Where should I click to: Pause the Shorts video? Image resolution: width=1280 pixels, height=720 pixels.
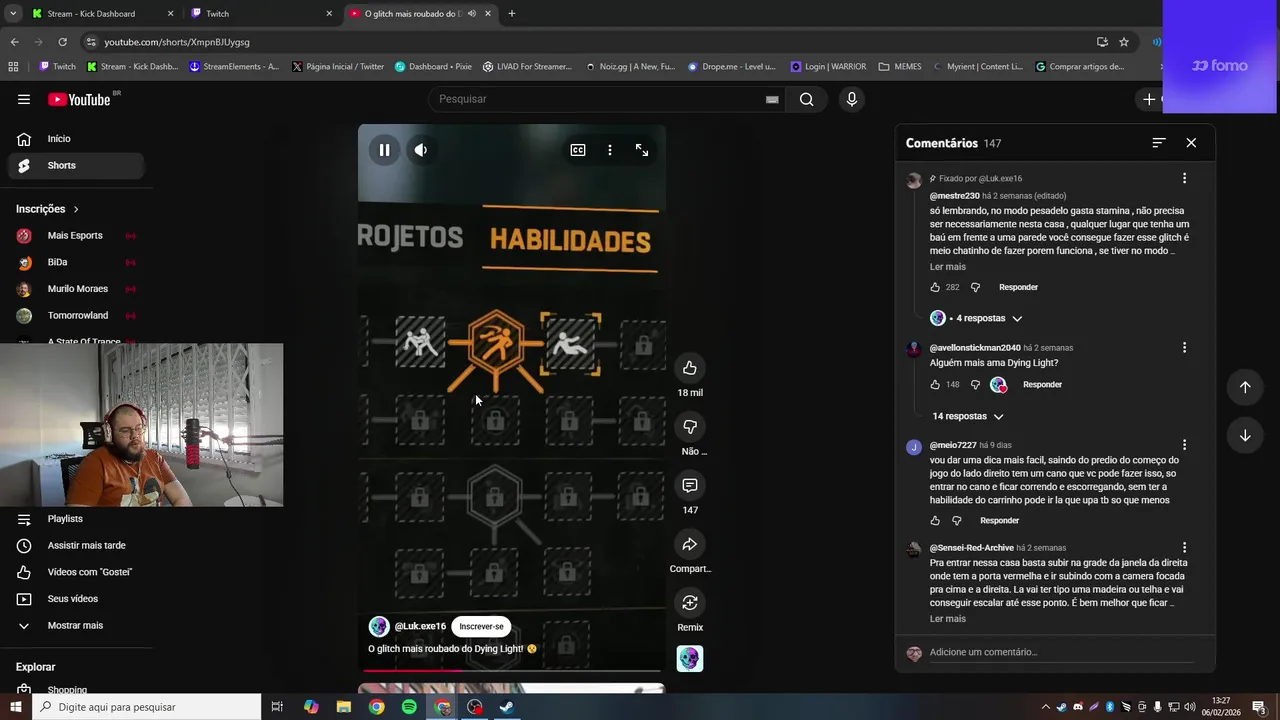click(384, 150)
